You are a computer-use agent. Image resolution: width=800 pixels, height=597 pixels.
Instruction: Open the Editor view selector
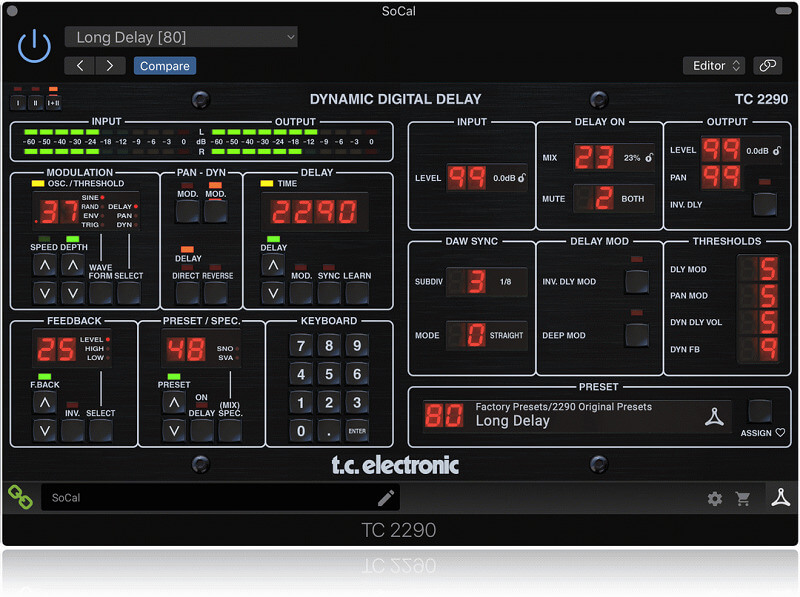point(714,66)
